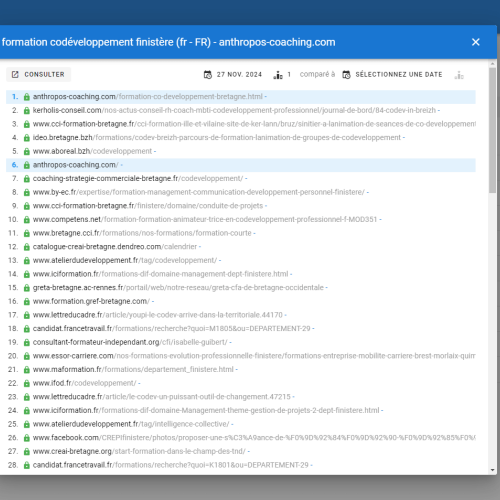Open result 2 kerholis-conseil.com link
This screenshot has height=500, width=500.
click(x=234, y=110)
